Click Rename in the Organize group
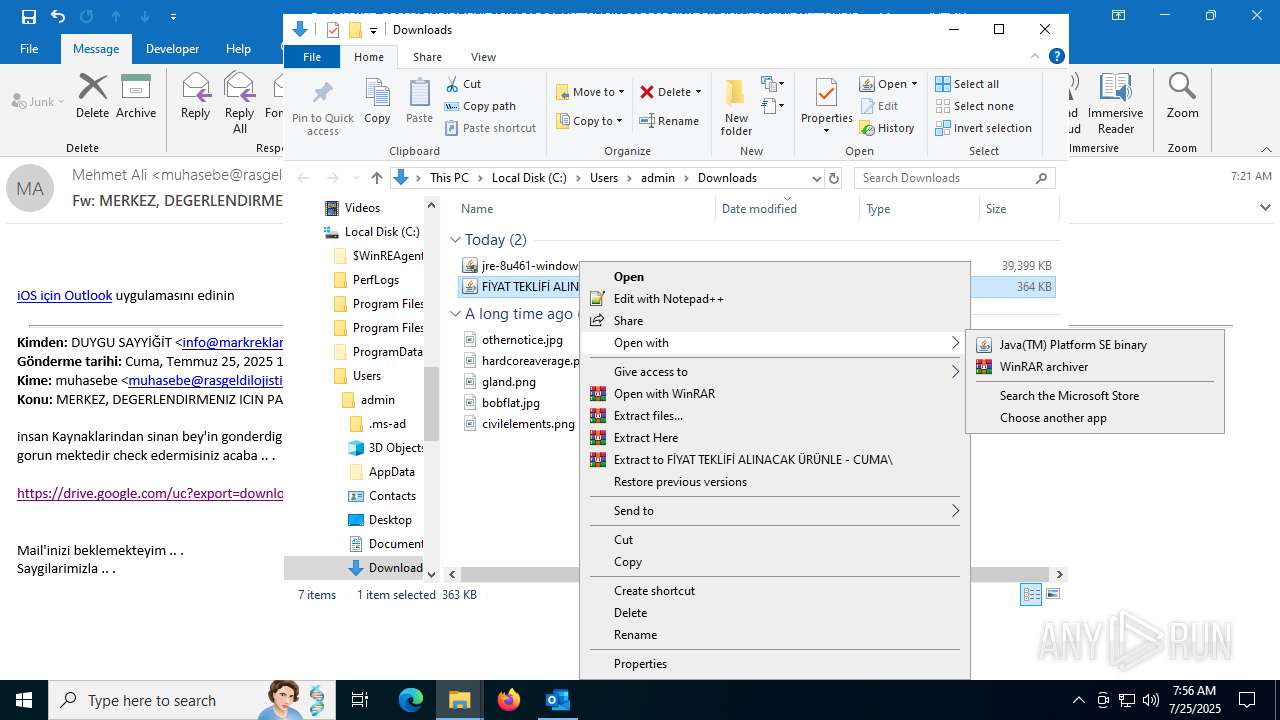 coord(669,121)
